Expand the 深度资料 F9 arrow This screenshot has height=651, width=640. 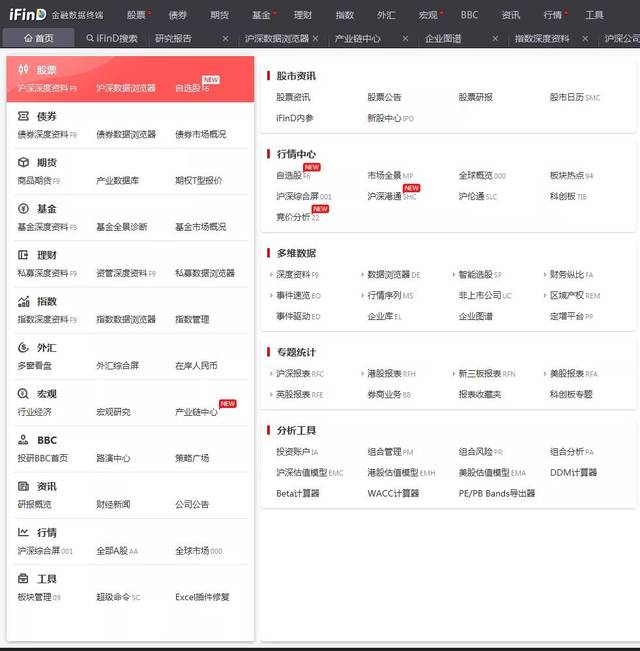pos(271,274)
